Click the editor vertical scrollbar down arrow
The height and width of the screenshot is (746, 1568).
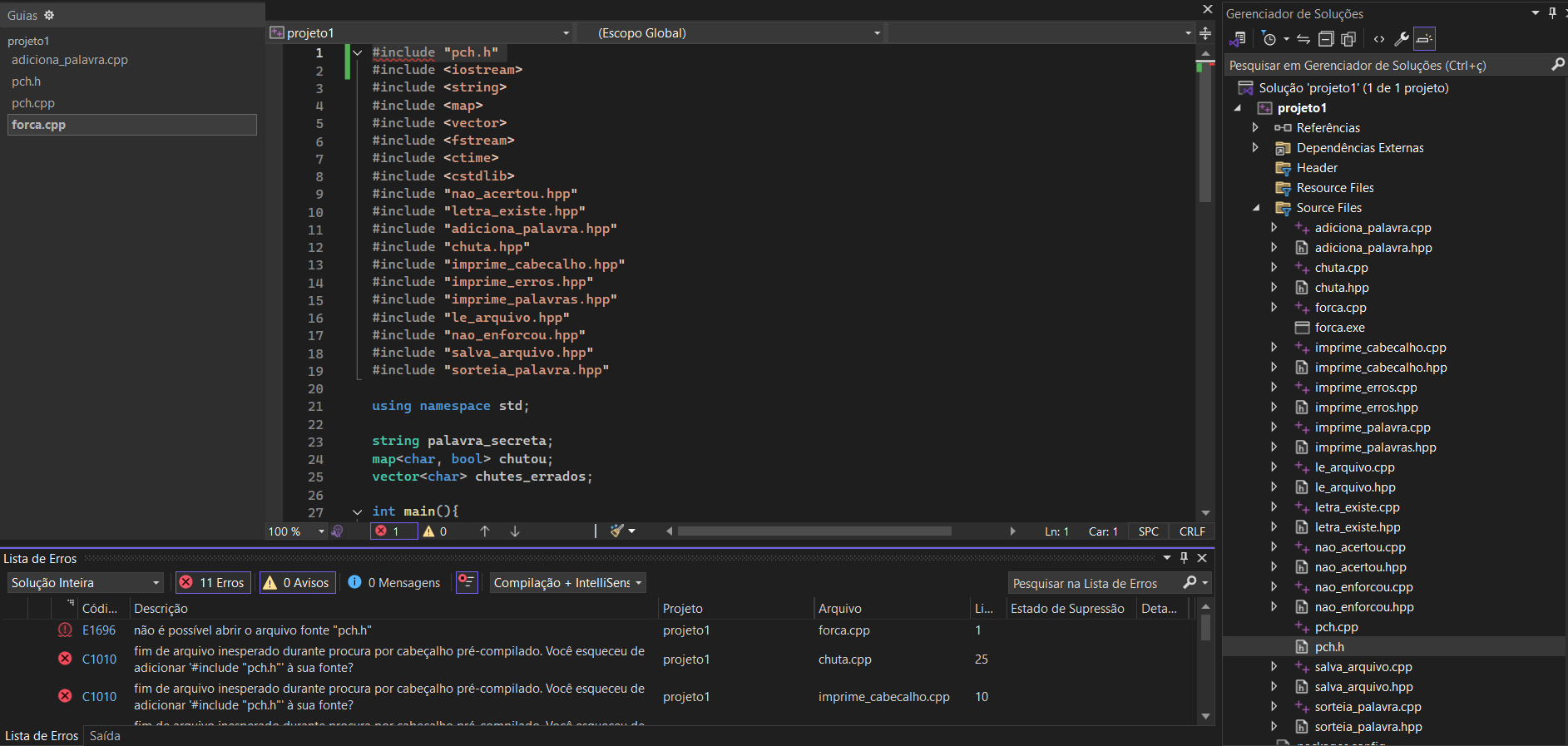(x=1205, y=513)
